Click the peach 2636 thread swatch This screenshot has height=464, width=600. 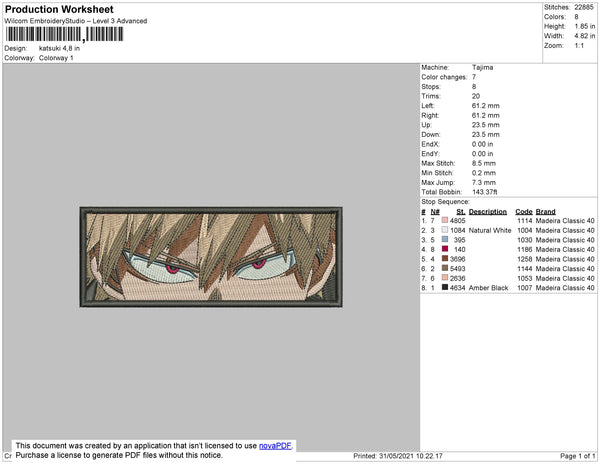[445, 278]
